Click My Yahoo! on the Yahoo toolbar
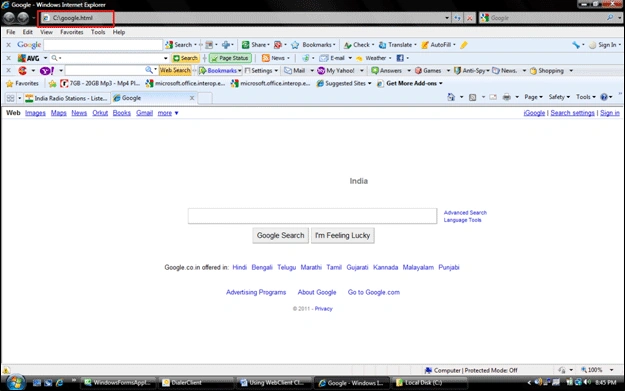The width and height of the screenshot is (625, 391). click(x=336, y=71)
